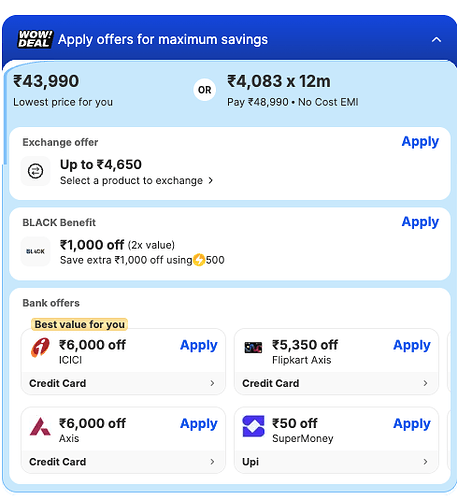Apply Flipkart Axis ₹5,350 off offer

[x=412, y=345]
